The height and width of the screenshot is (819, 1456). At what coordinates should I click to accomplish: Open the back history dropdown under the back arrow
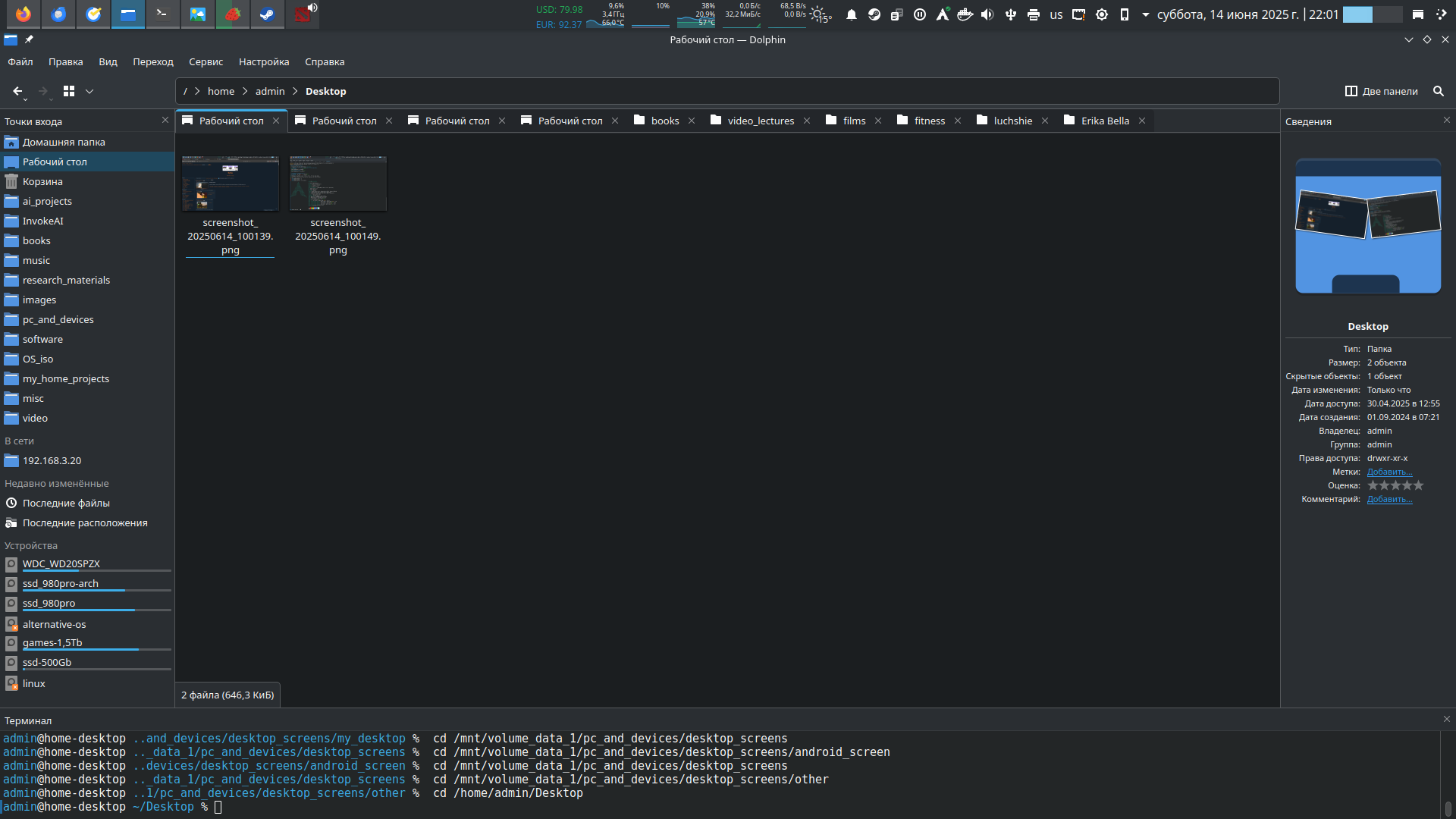tap(25, 99)
